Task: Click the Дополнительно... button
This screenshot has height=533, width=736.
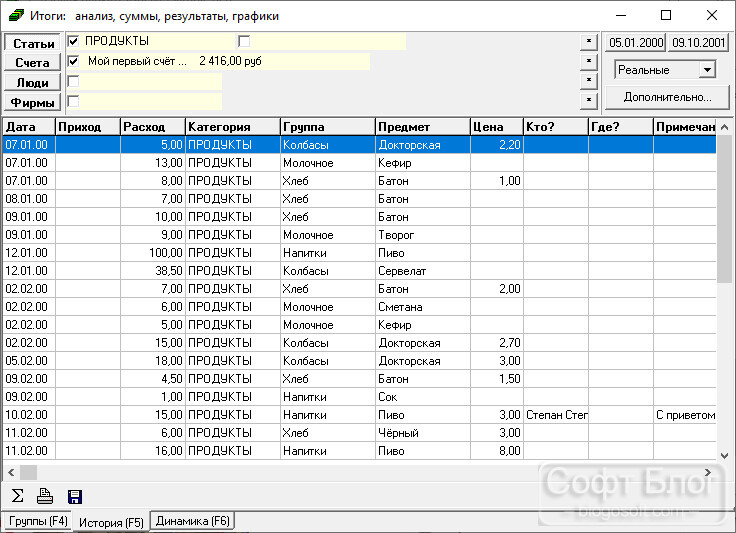Action: [x=667, y=97]
